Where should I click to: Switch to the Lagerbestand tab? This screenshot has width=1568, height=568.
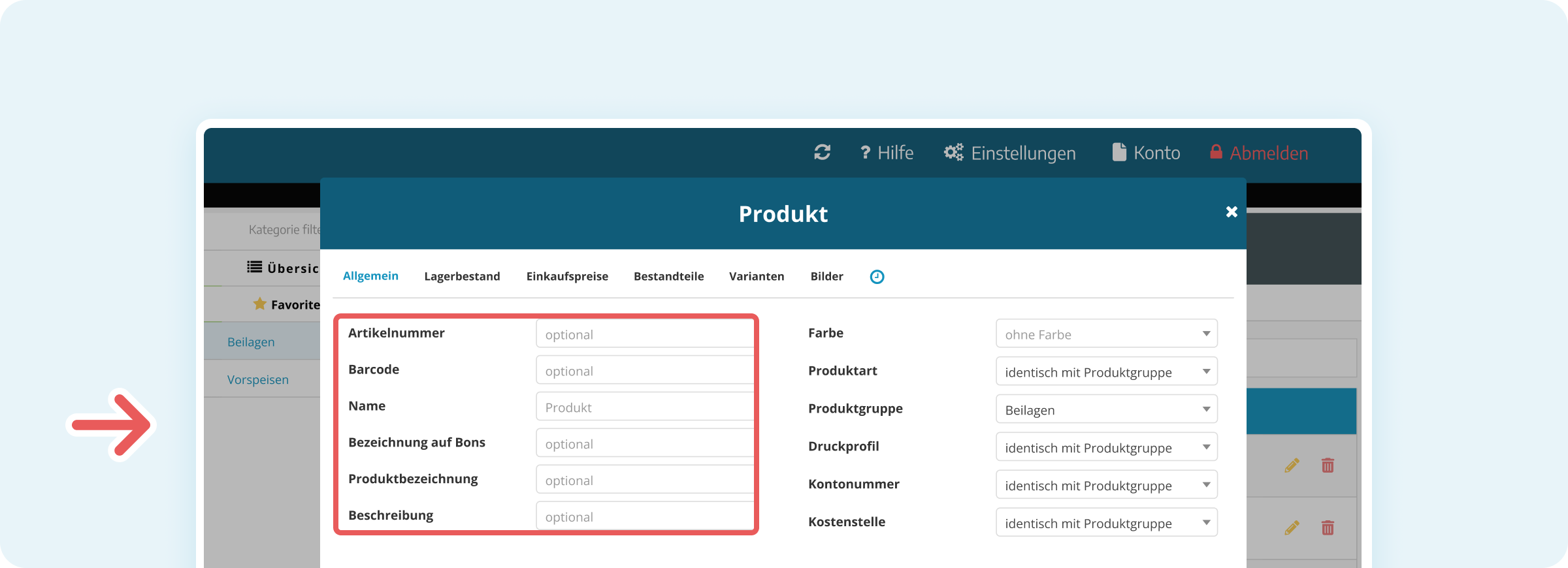click(x=462, y=276)
